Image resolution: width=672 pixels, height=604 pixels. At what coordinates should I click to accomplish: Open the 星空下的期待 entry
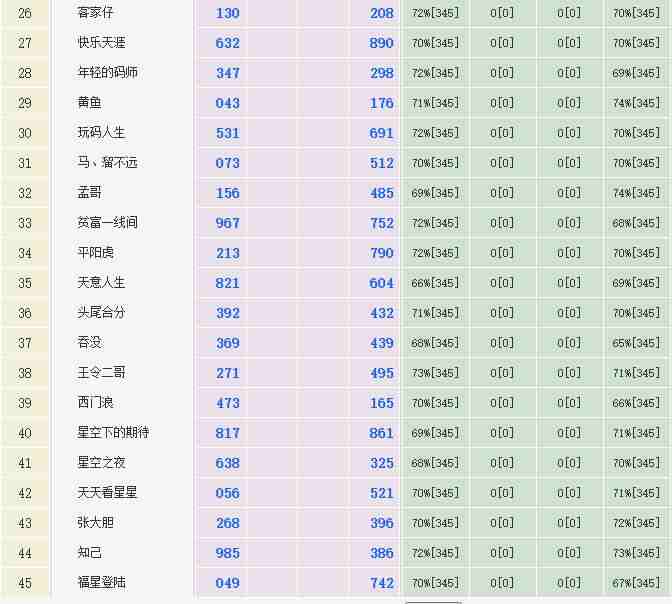click(x=113, y=433)
